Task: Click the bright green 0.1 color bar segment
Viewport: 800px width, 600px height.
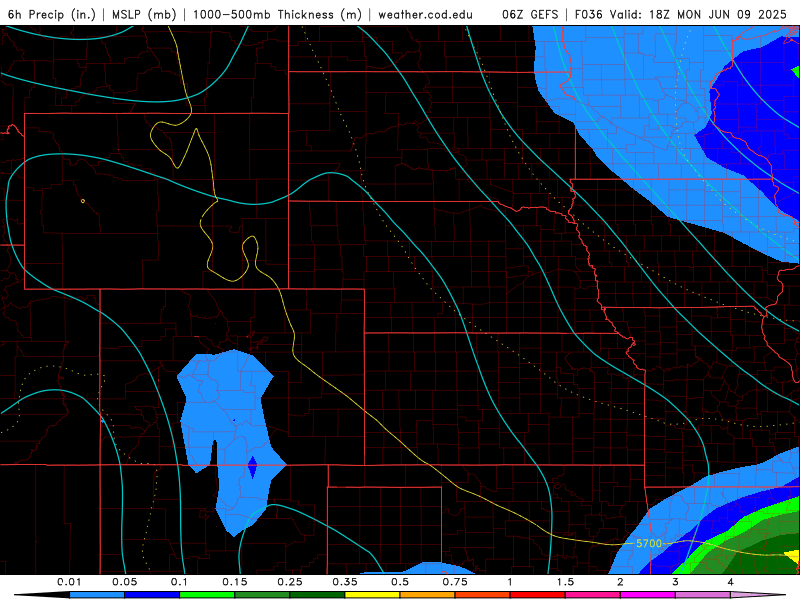Action: tap(207, 595)
